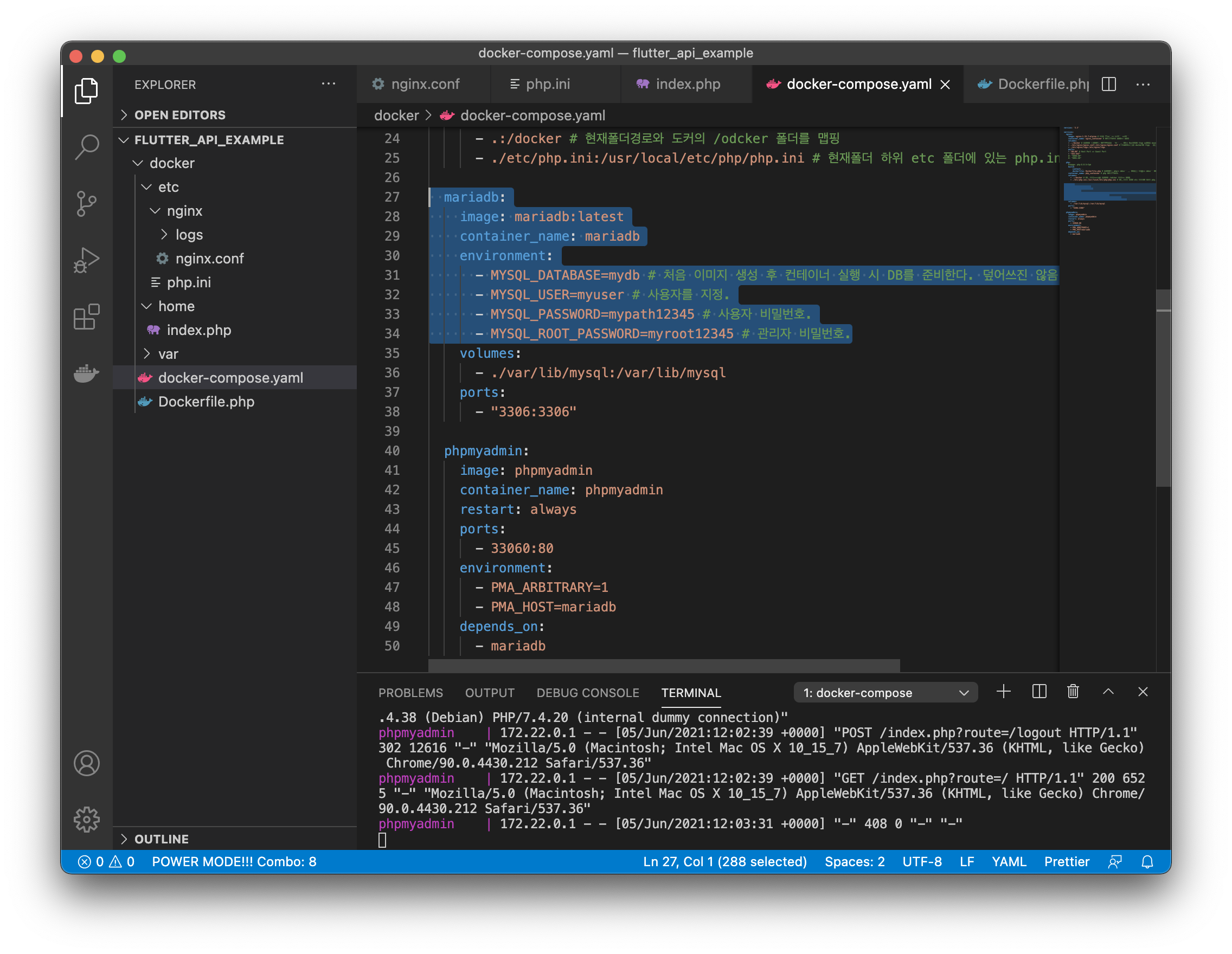Open the notifications bell in status bar
1232x954 pixels.
click(1147, 861)
